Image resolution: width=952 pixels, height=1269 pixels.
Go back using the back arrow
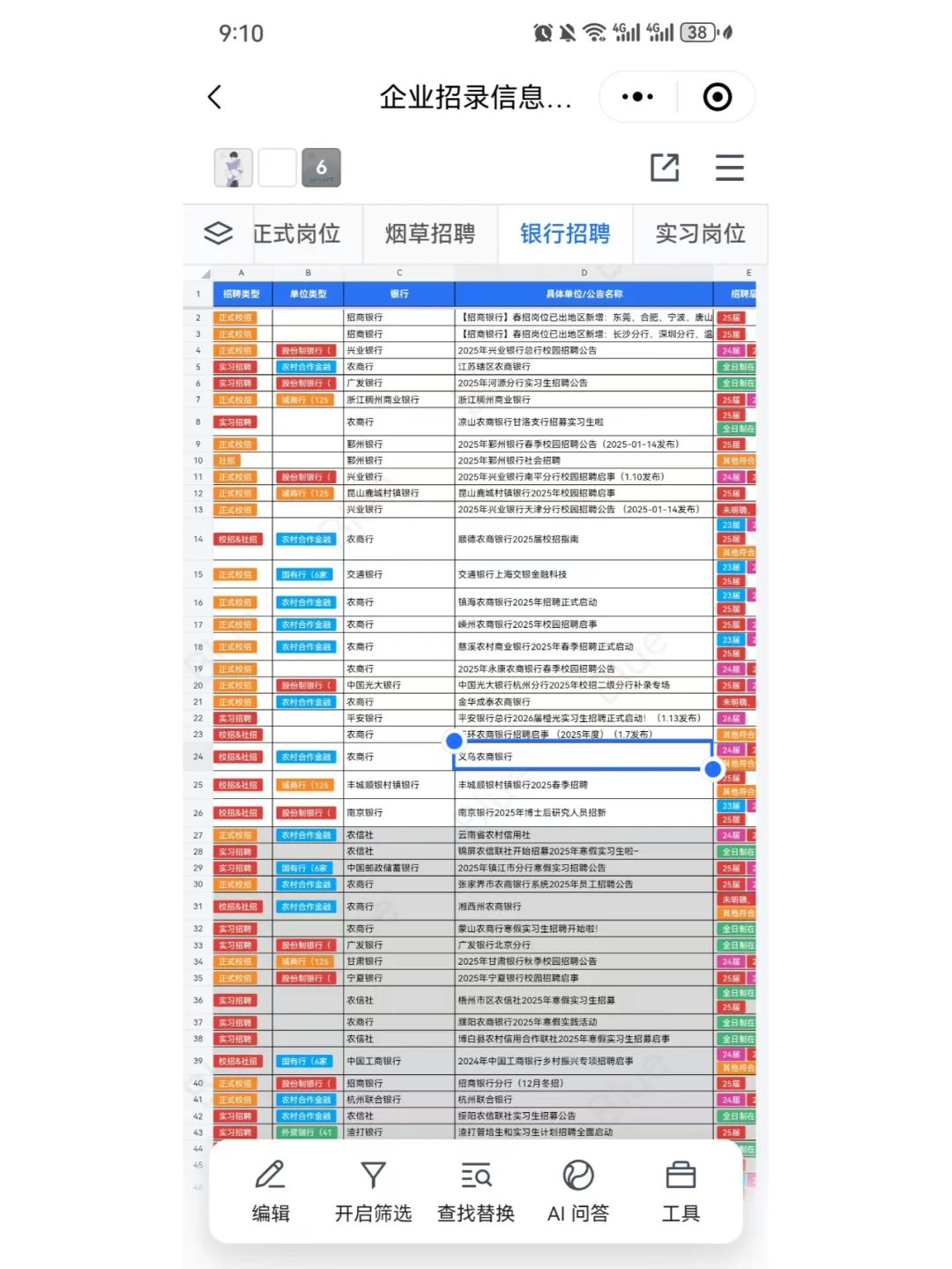point(214,97)
